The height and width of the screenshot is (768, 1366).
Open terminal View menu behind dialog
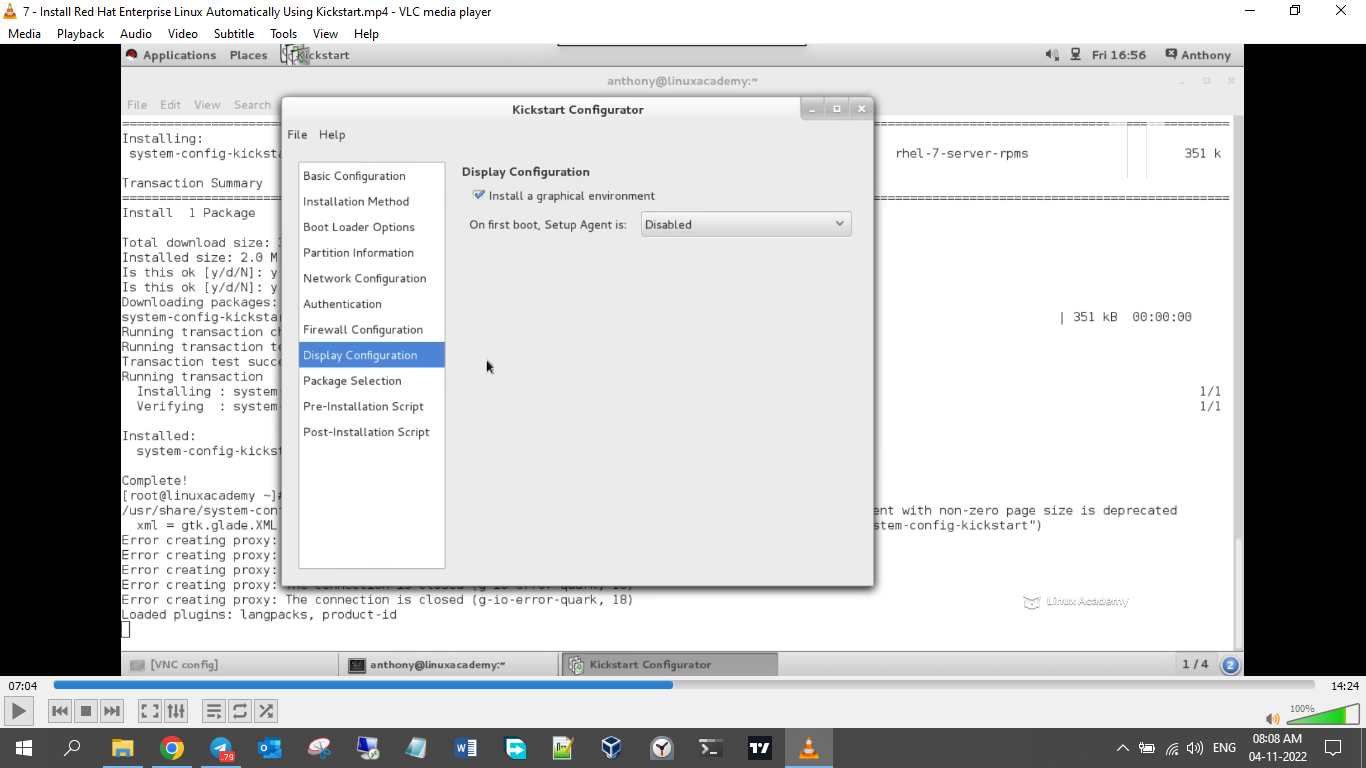[207, 105]
